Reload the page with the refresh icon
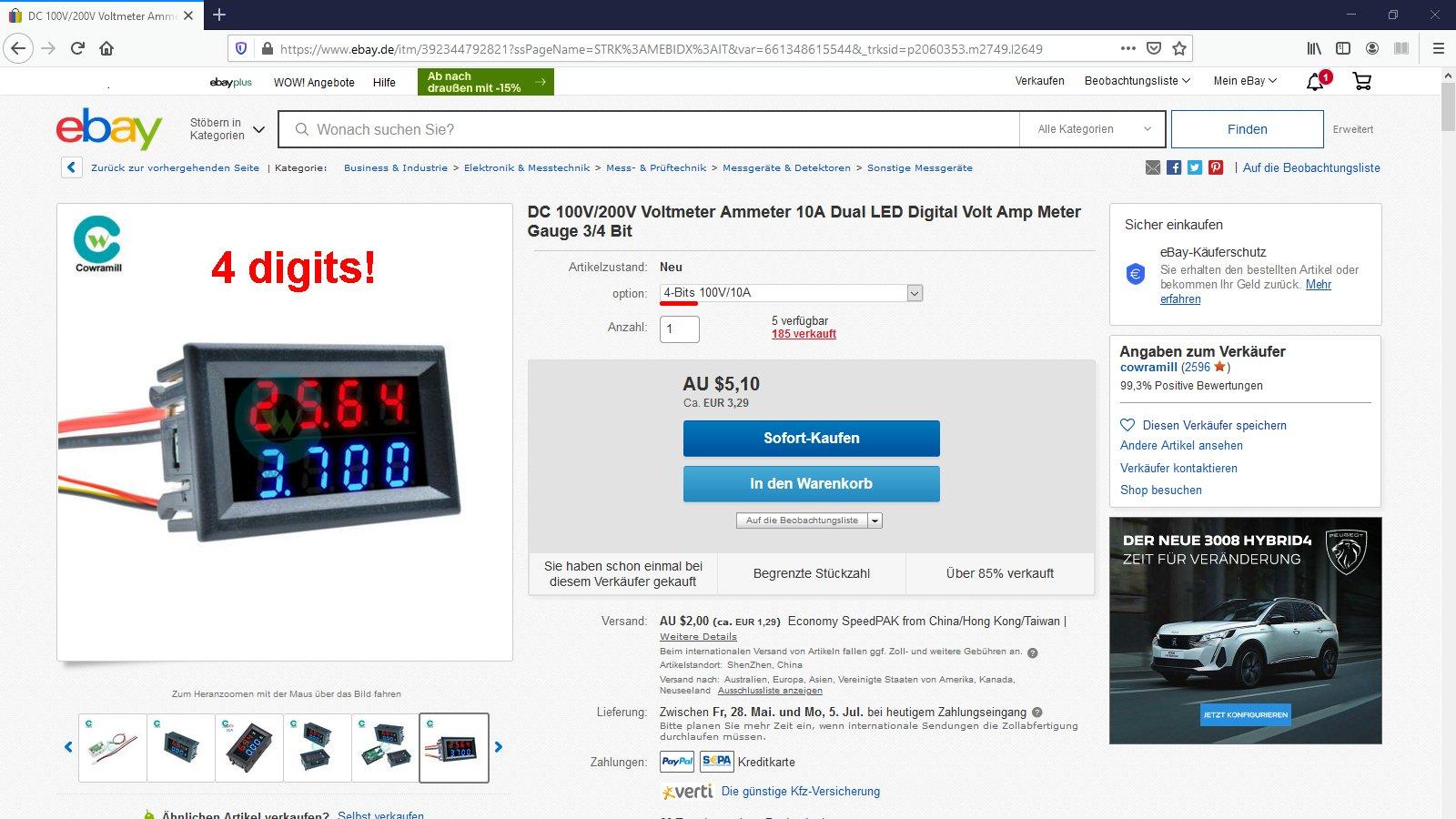Screen dimensions: 1456x819 pos(77,48)
